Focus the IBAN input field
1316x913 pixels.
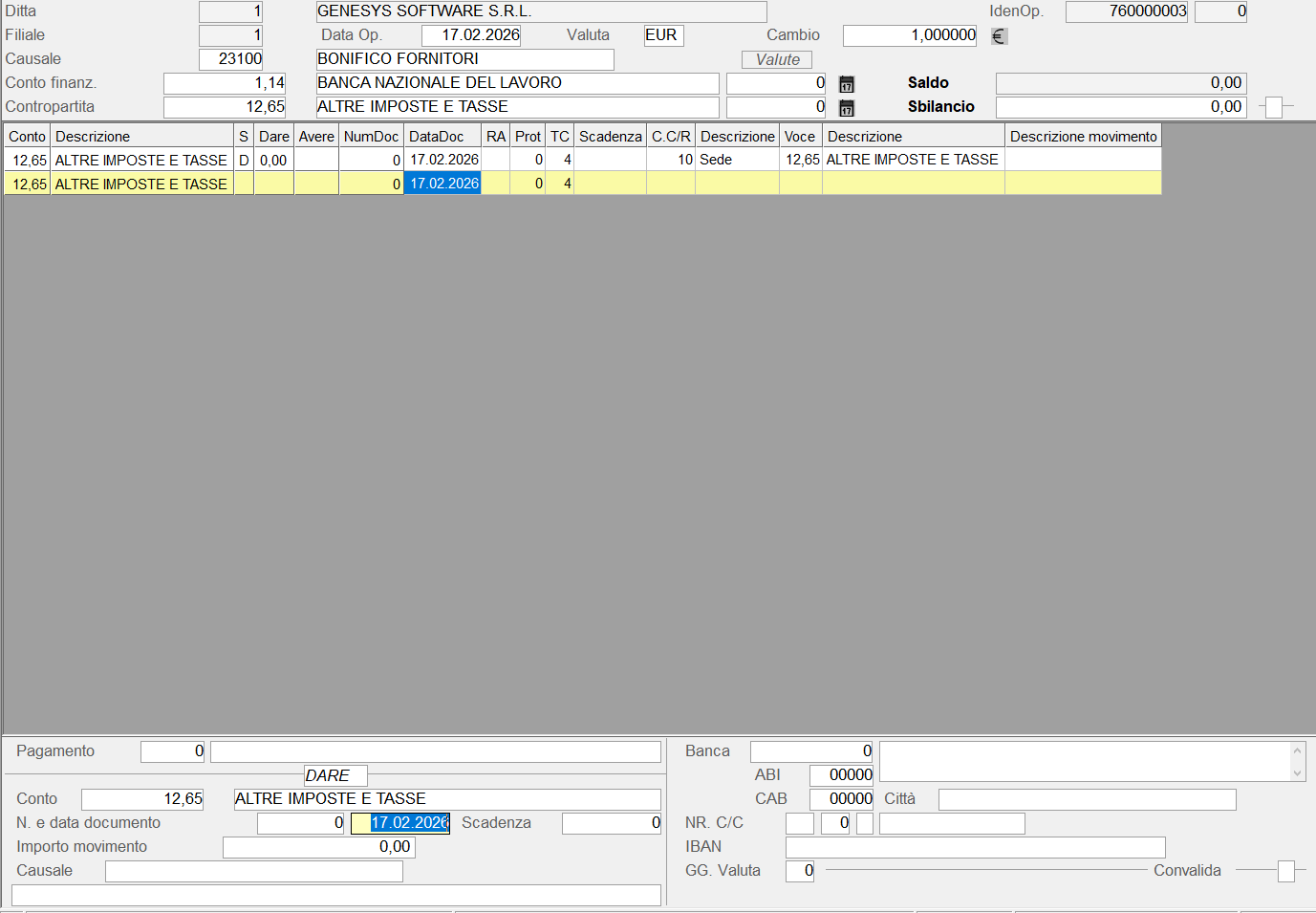pyautogui.click(x=975, y=847)
